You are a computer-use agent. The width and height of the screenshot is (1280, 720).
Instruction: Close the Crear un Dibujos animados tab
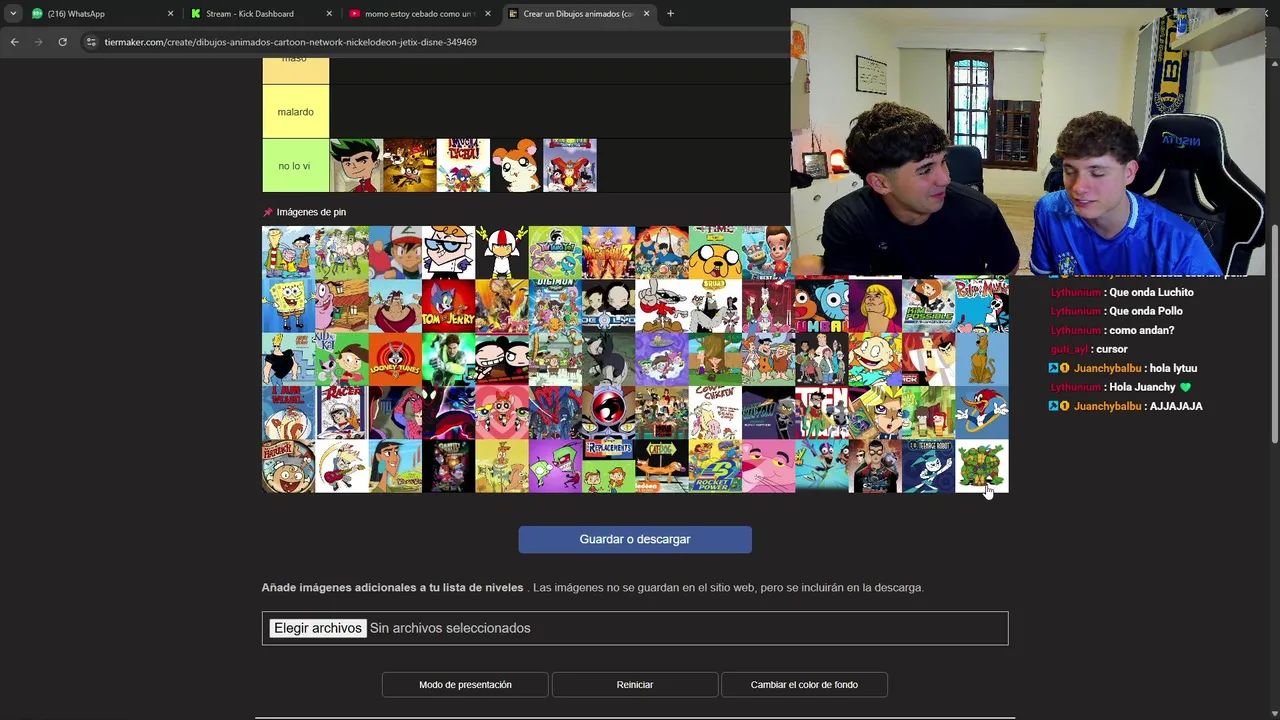[646, 14]
